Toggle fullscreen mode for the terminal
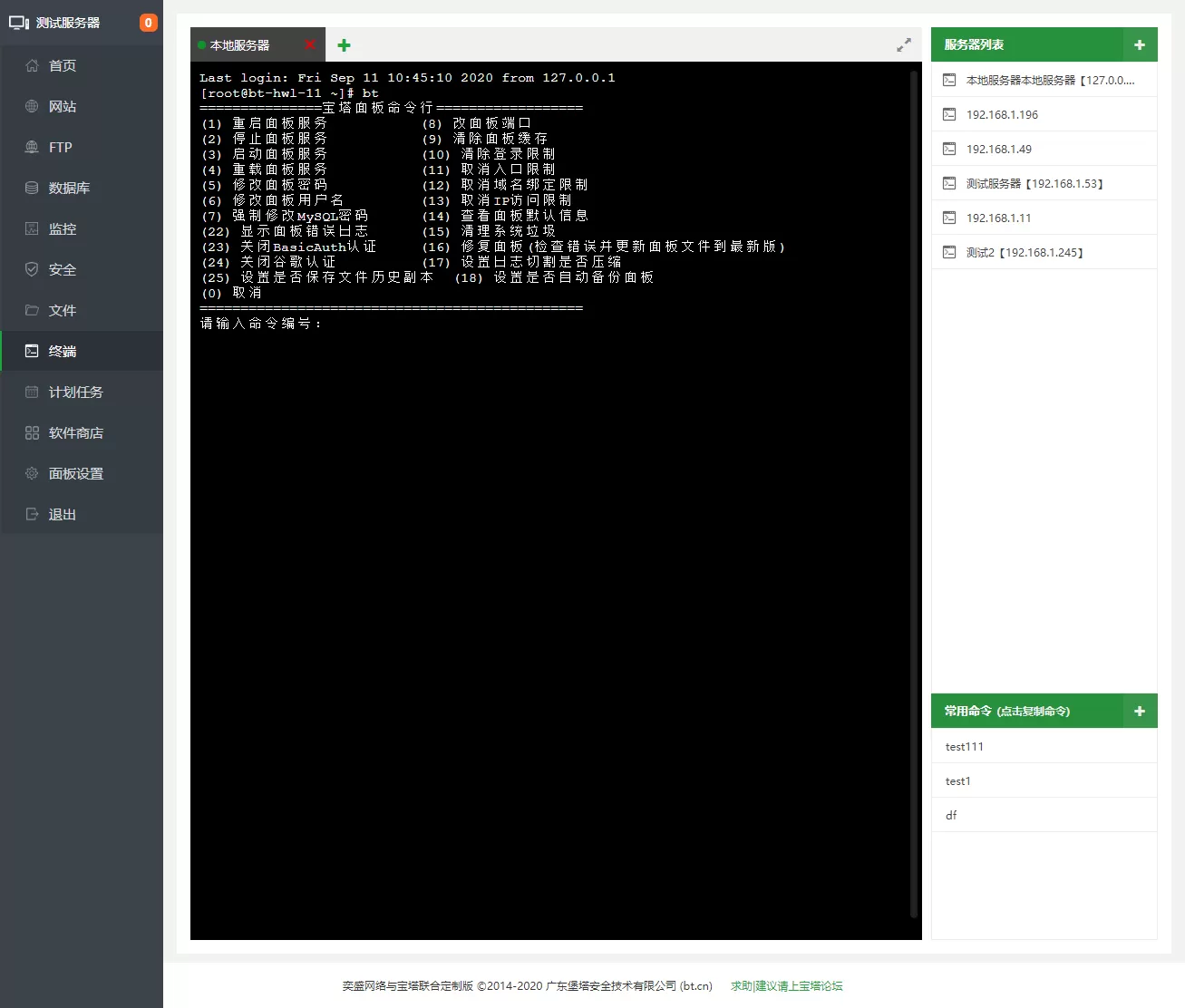Screen dimensions: 1185x1008 [903, 44]
